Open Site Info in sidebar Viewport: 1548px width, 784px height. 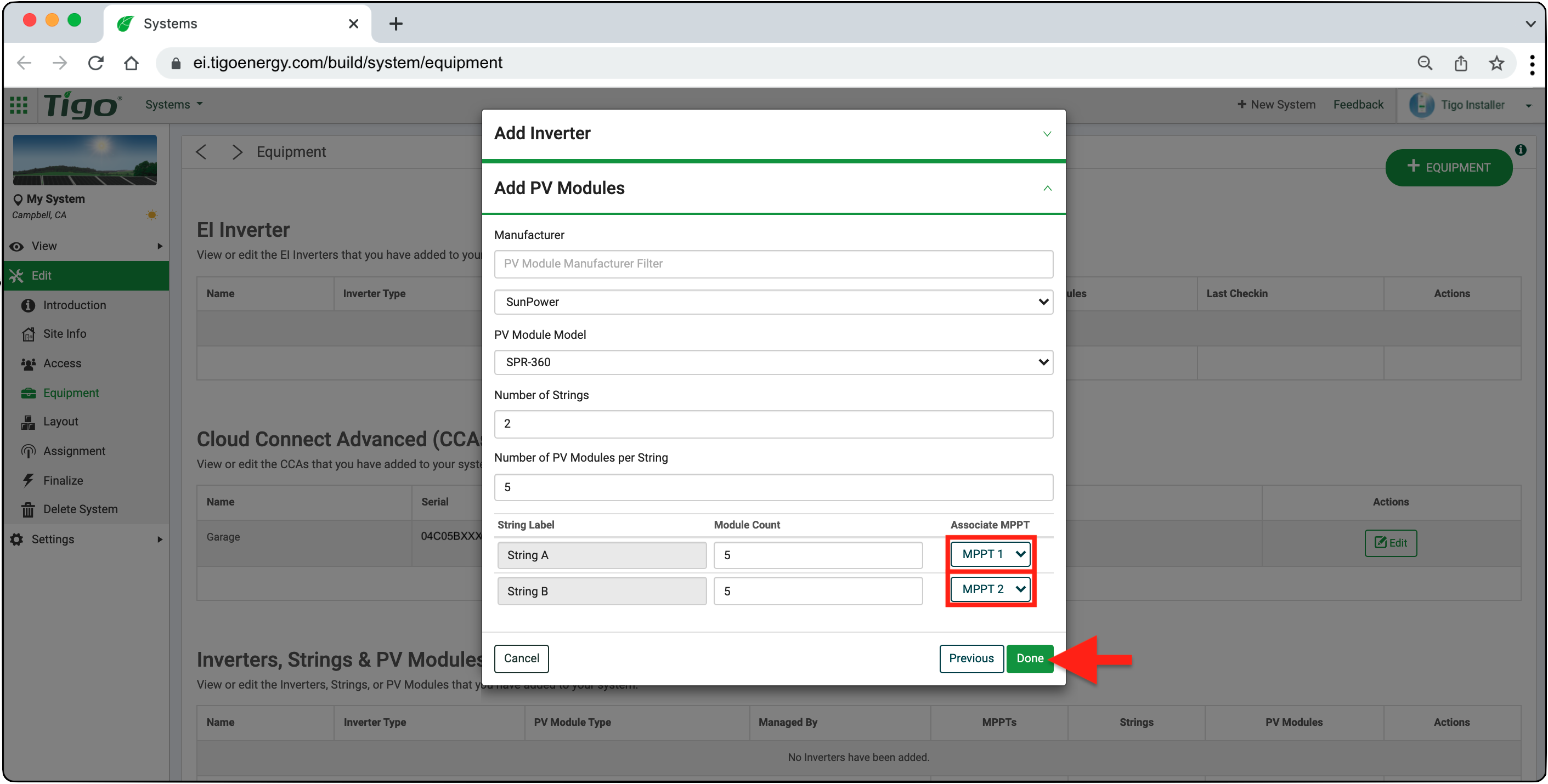pyautogui.click(x=64, y=333)
